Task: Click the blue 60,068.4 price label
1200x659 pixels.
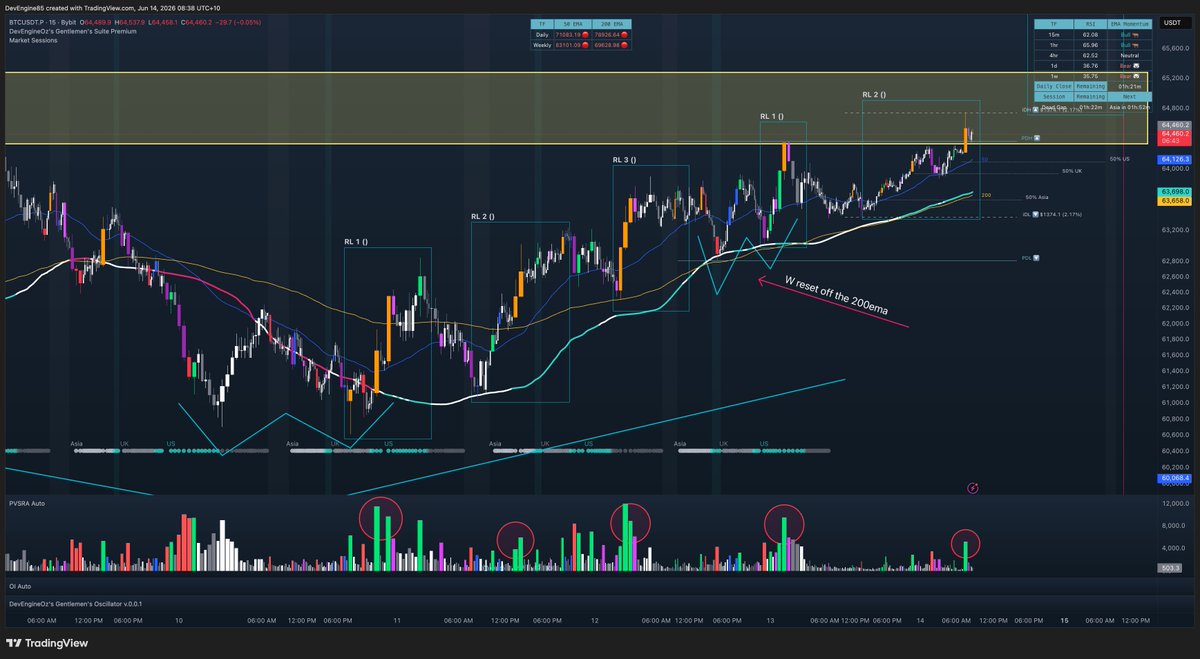Action: point(1174,478)
